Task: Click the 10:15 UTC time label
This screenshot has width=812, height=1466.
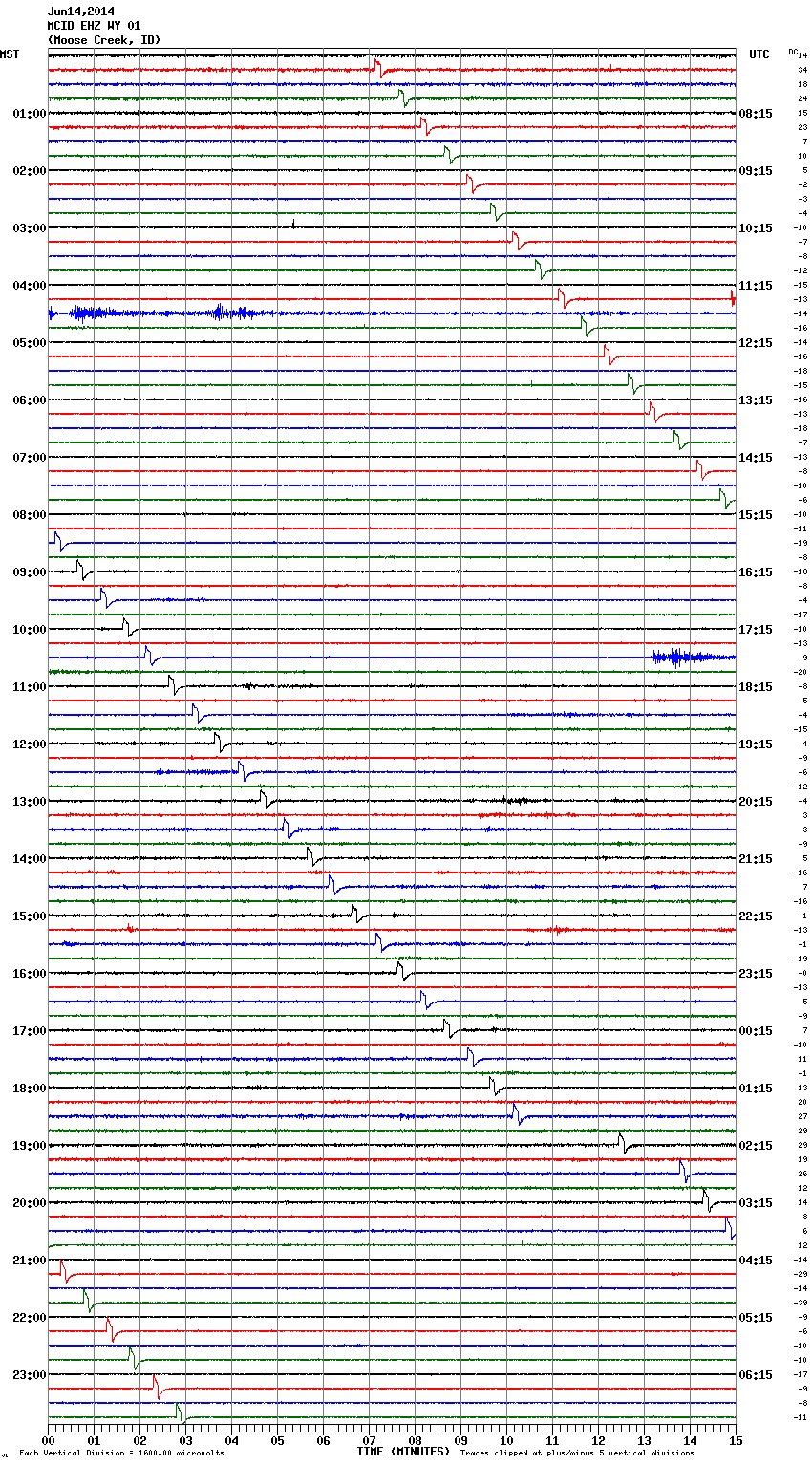Action: point(756,228)
